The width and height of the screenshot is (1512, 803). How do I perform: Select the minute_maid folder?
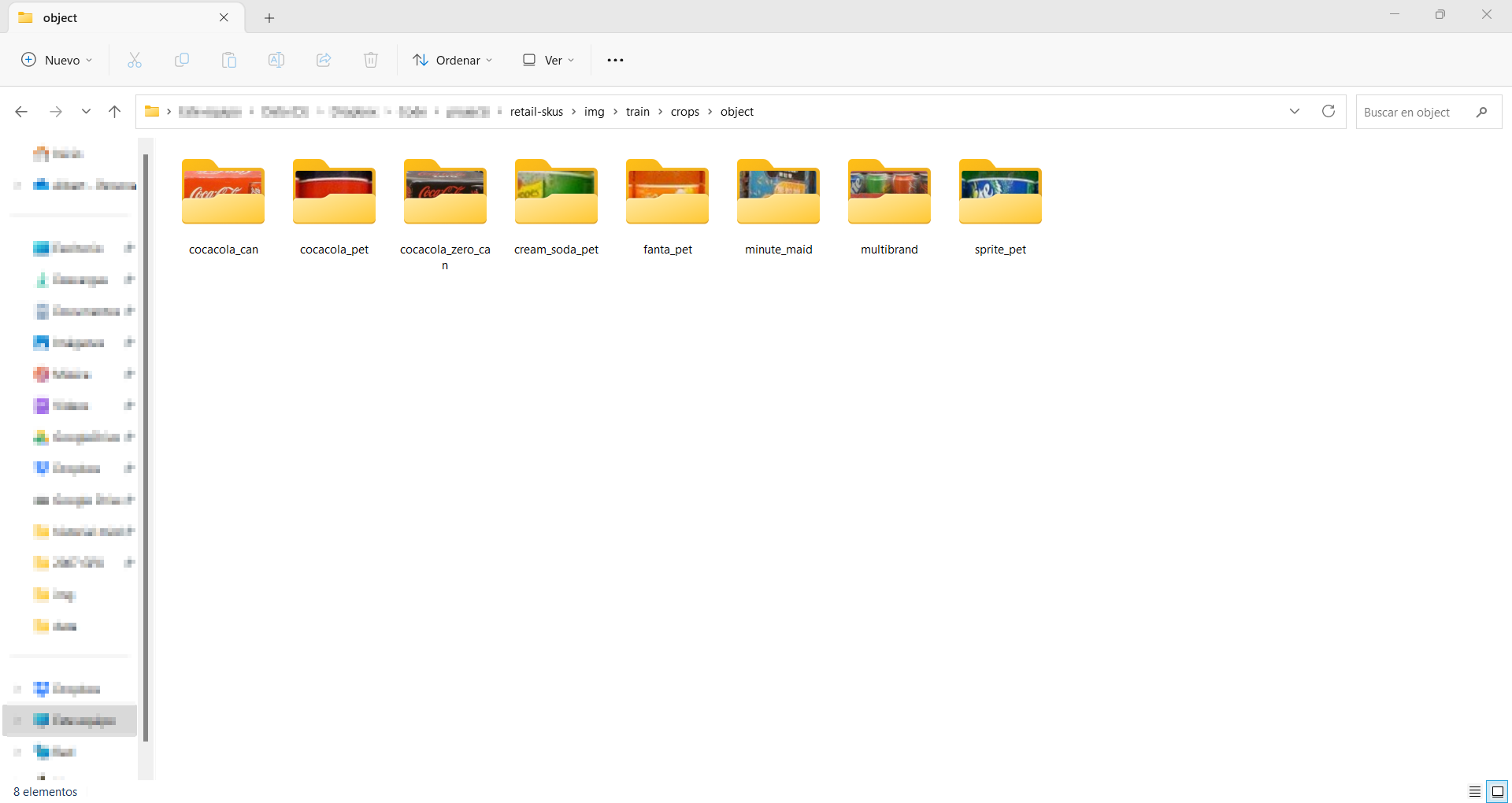[x=779, y=207]
